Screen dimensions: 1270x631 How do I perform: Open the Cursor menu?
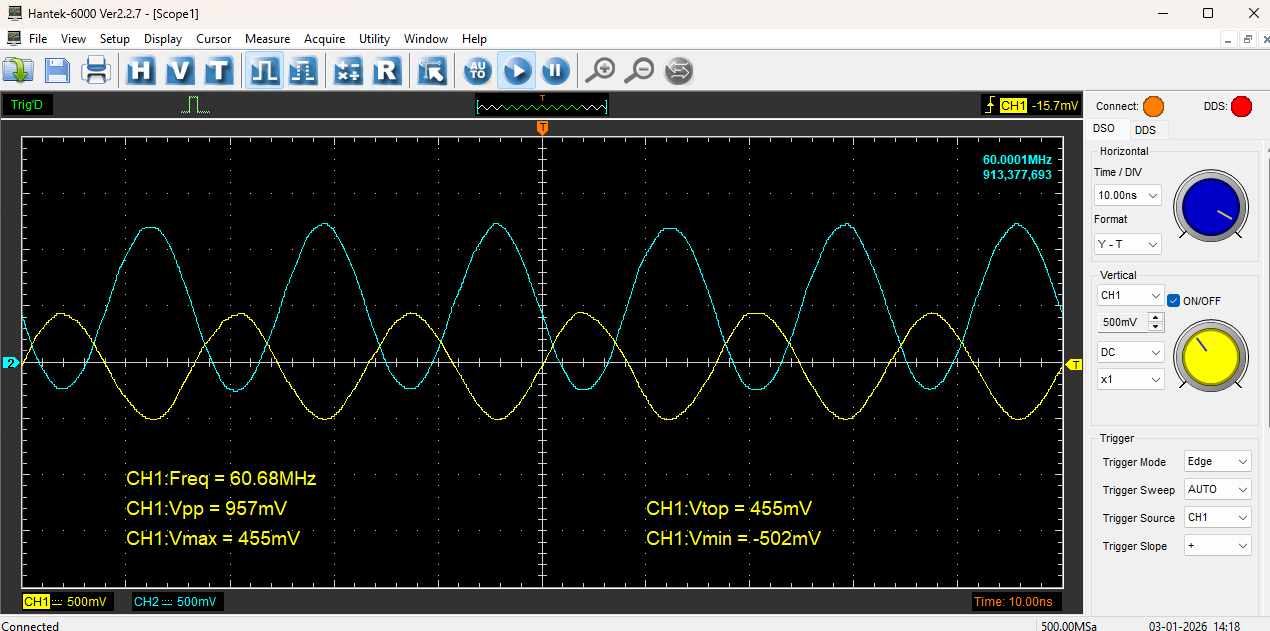point(214,39)
